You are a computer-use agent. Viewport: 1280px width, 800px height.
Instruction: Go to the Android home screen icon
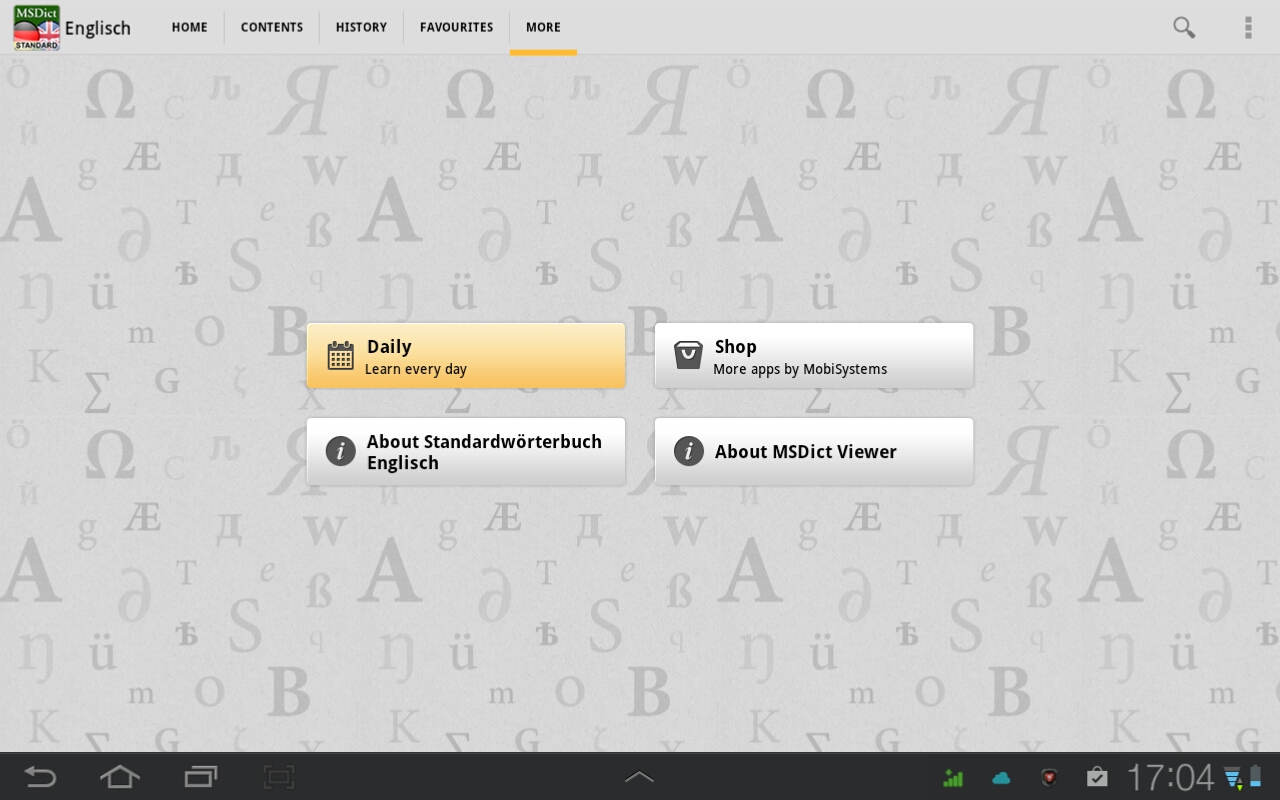119,776
